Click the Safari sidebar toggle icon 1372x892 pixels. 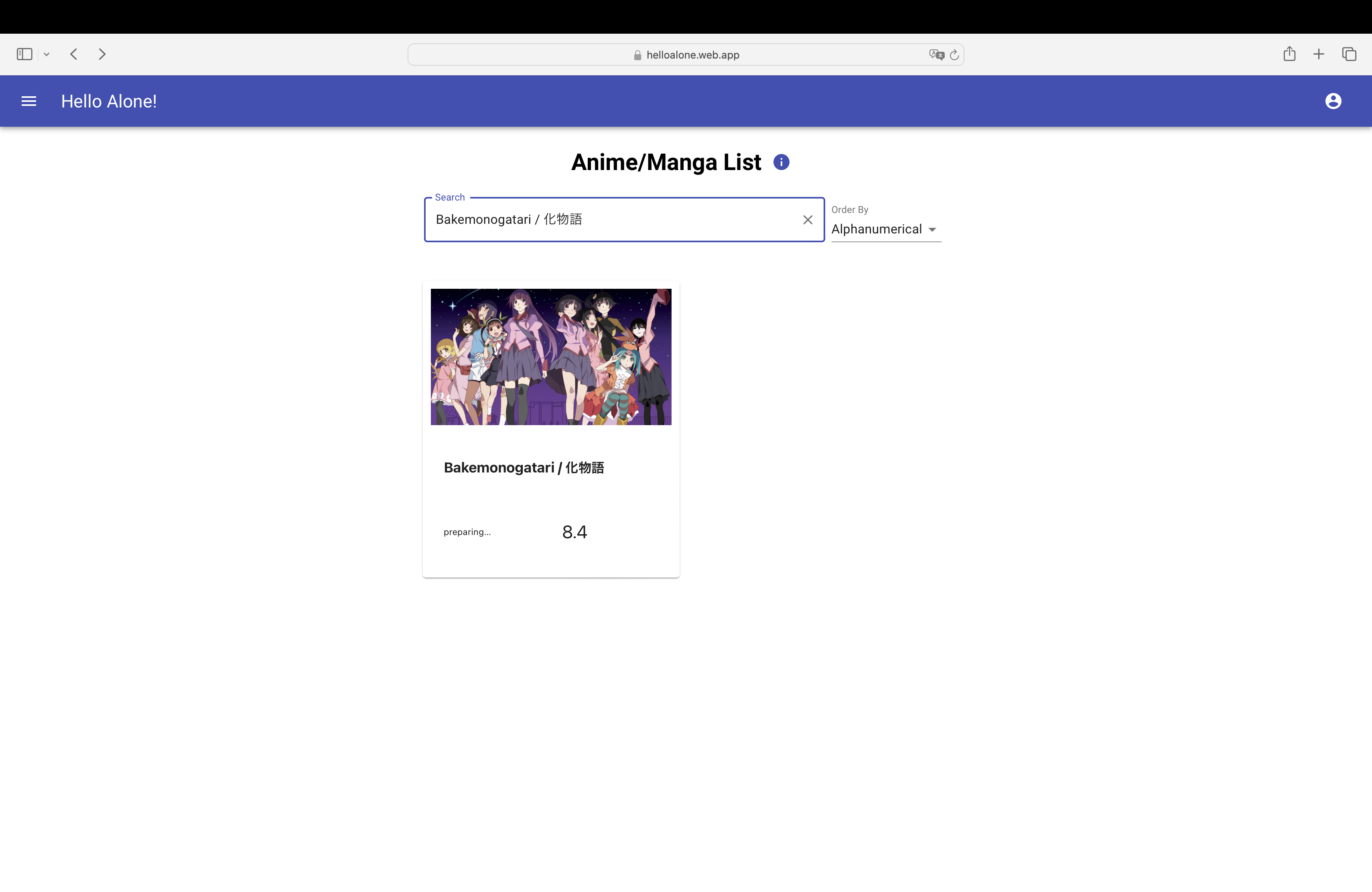[x=24, y=54]
